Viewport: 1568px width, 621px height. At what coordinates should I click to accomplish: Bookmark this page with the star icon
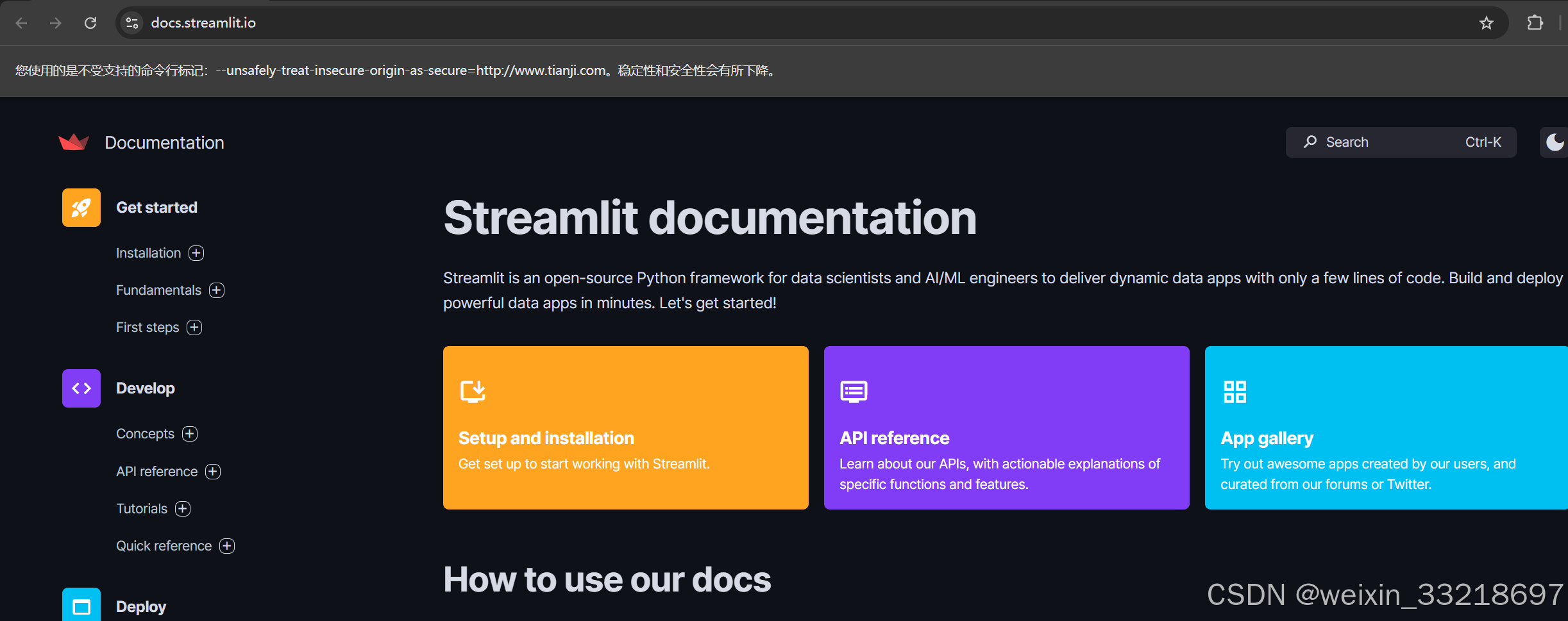1487,23
